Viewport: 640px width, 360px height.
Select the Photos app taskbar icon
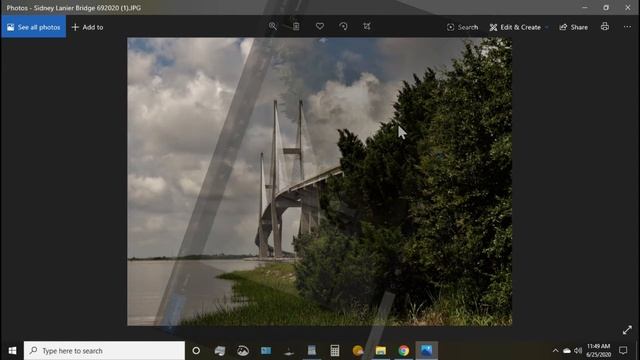427,351
